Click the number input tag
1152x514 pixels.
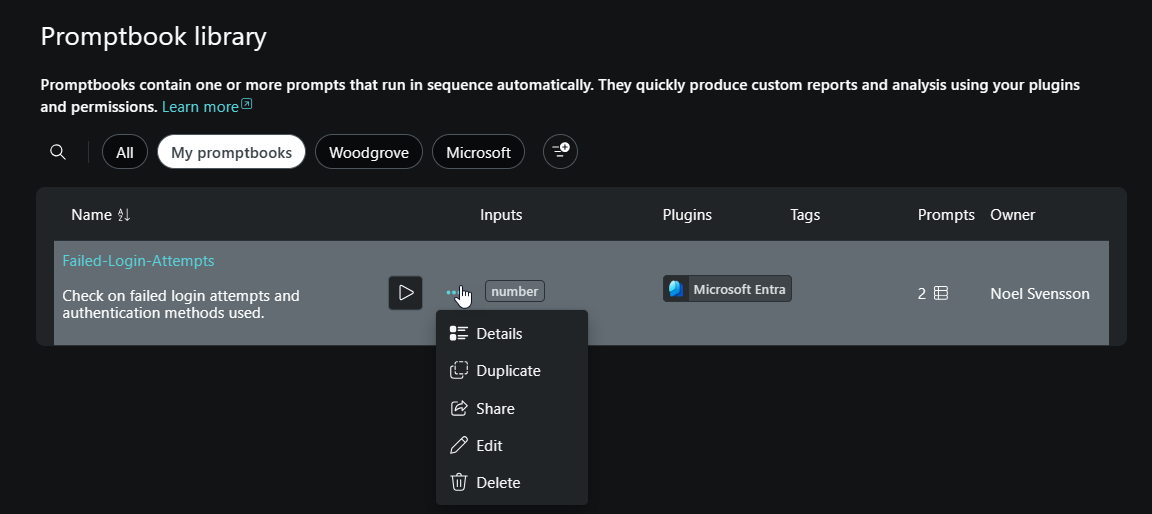(515, 291)
